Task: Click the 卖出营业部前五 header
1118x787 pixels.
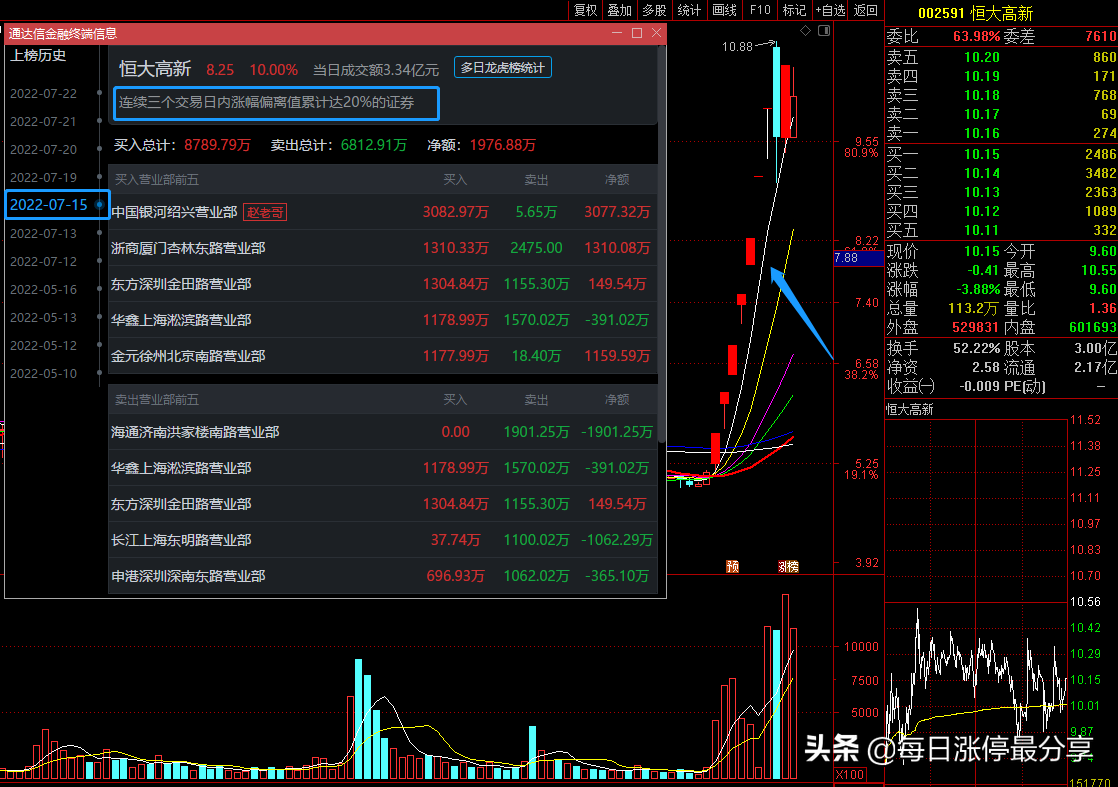Action: 157,400
